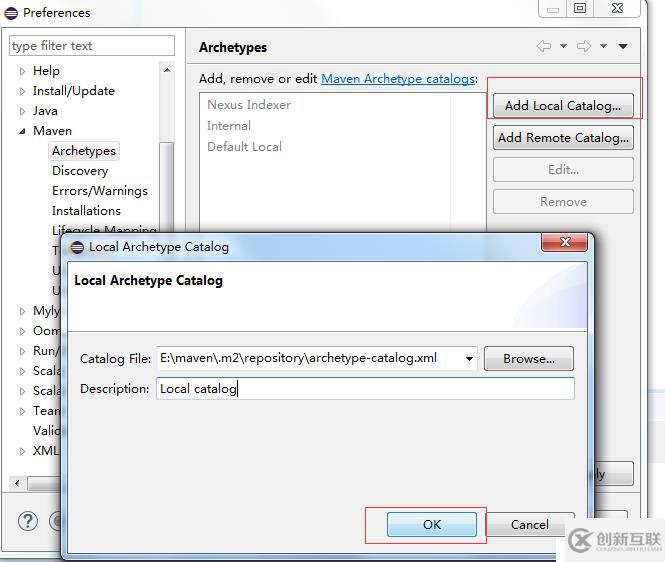Viewport: 665px width, 562px height.
Task: Click the Edit button
Action: point(563,170)
